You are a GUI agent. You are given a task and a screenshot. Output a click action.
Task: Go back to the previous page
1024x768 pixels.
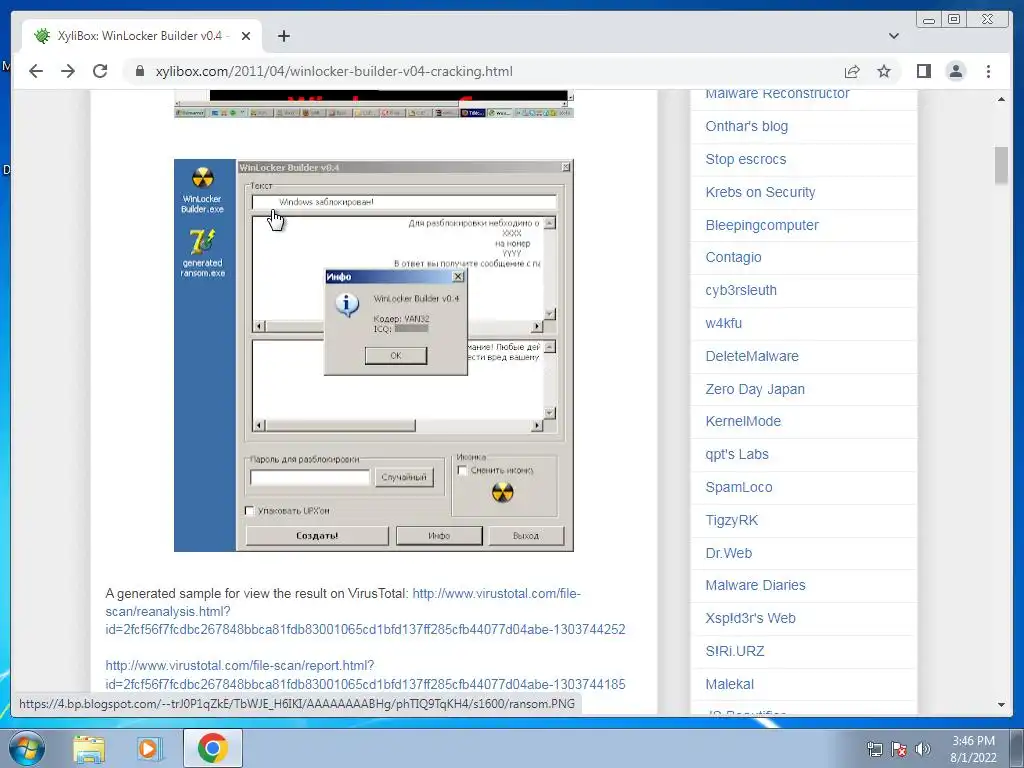36,71
